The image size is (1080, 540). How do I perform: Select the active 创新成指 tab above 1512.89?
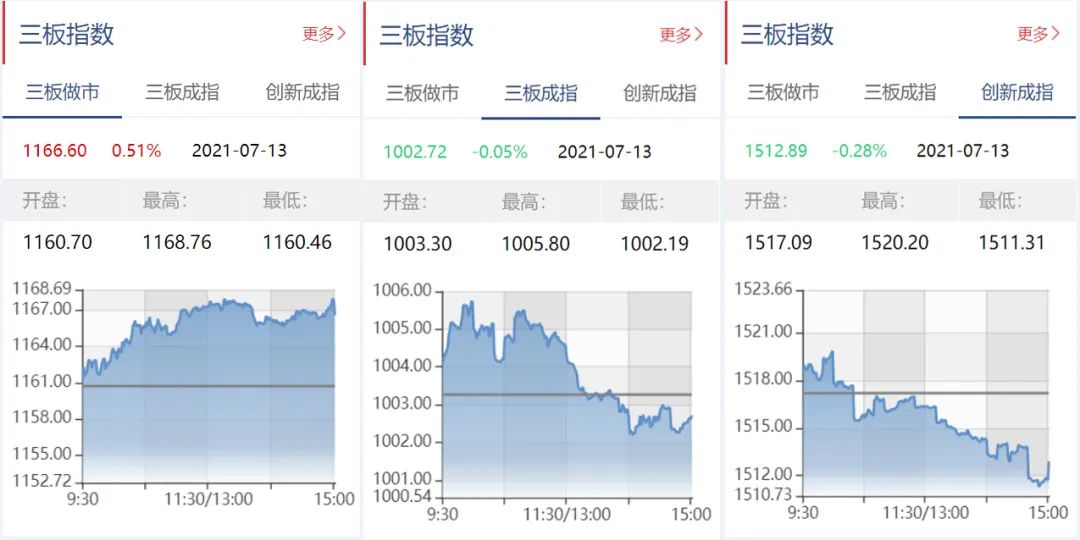tap(1017, 92)
